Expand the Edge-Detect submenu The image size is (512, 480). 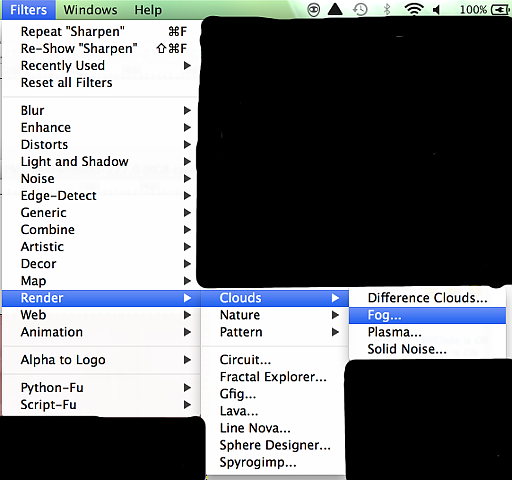[101, 196]
